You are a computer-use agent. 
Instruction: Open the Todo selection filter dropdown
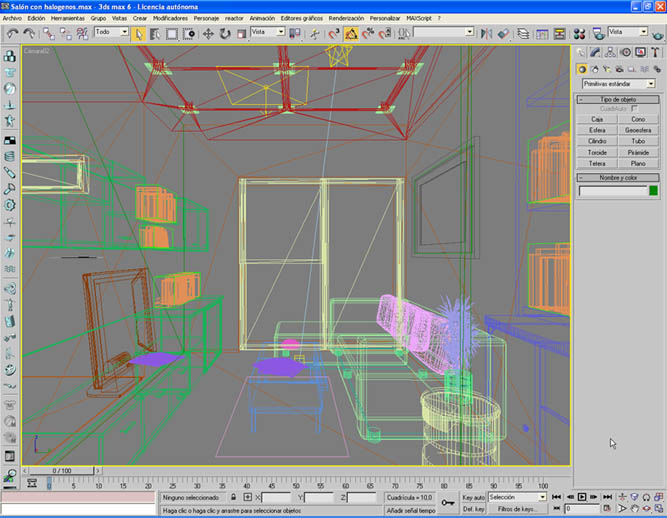111,32
